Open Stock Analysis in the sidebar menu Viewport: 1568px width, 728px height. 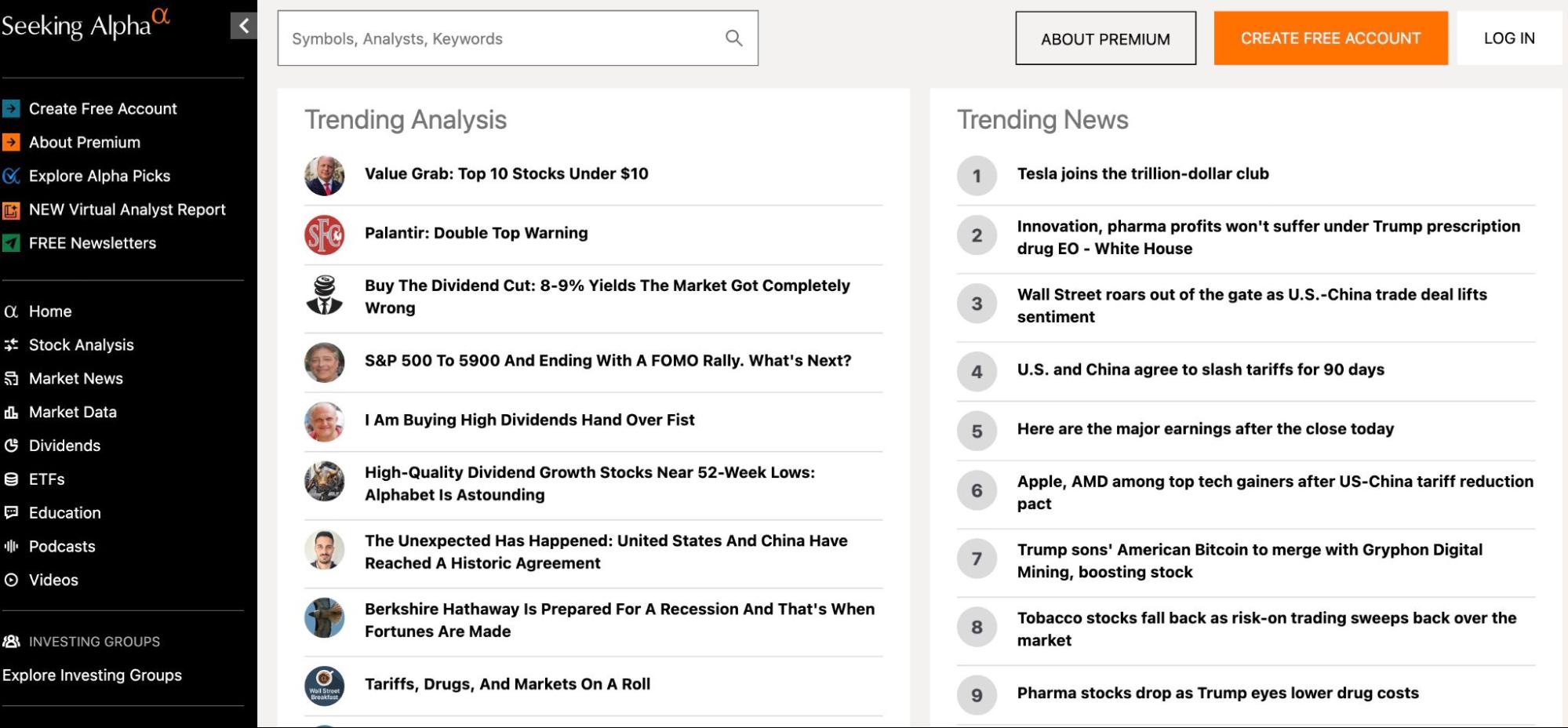[x=82, y=344]
